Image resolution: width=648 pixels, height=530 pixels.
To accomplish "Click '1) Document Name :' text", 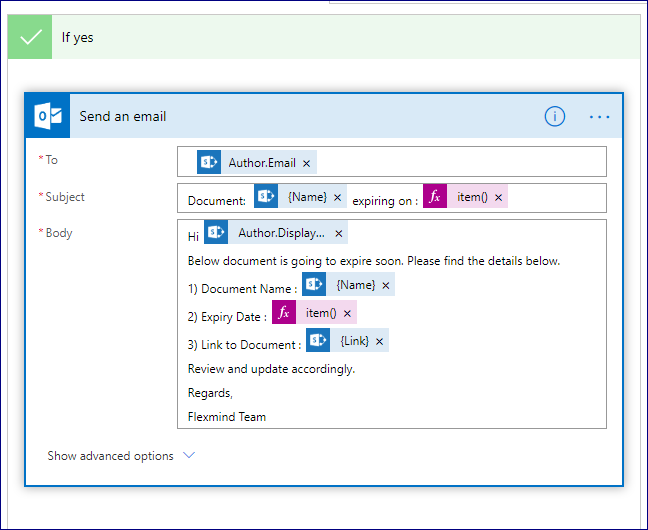I will coord(242,289).
